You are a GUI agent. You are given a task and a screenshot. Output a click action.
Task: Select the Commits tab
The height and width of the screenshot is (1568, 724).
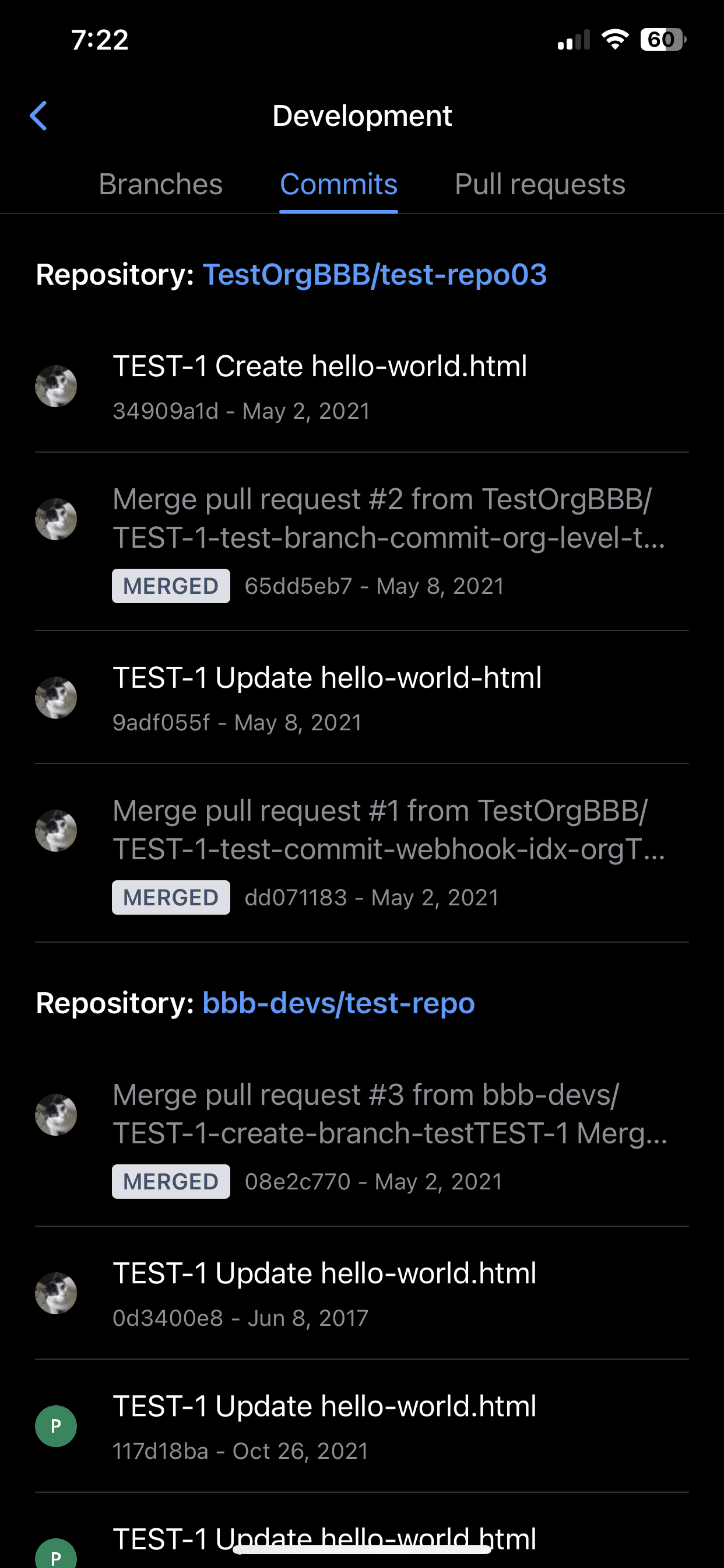click(338, 184)
